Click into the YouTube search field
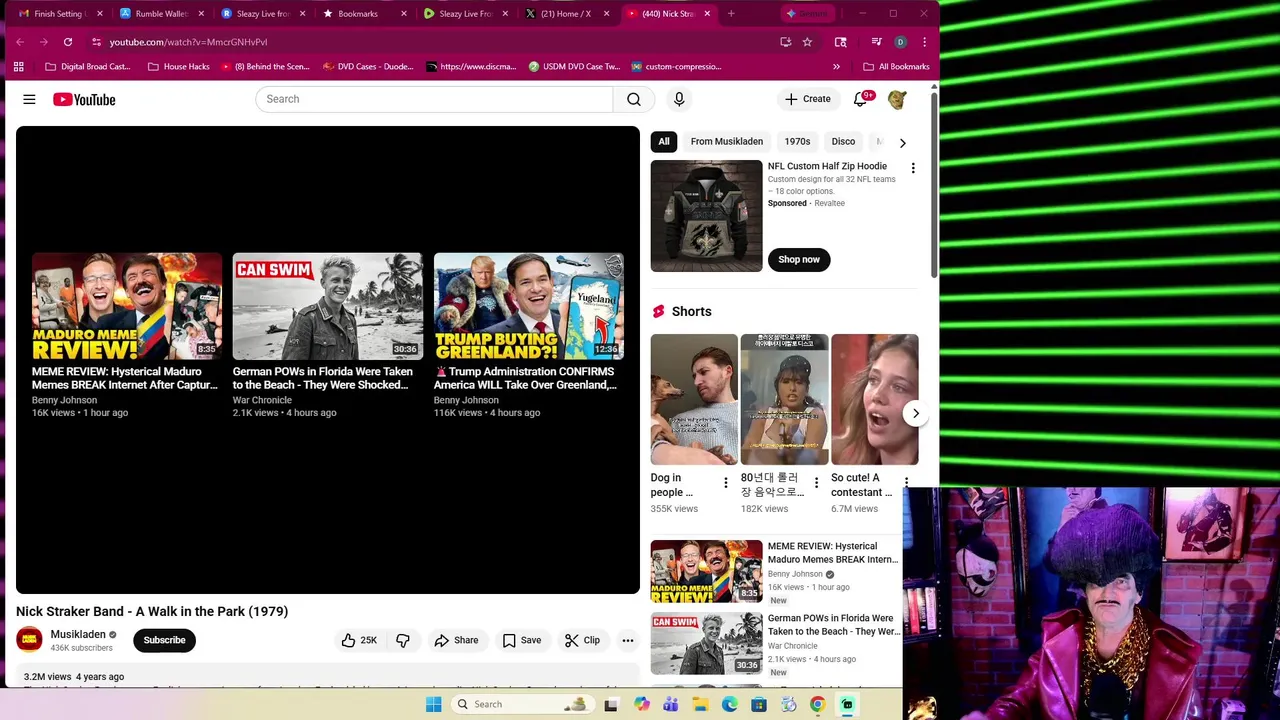This screenshot has height=720, width=1280. (x=434, y=99)
